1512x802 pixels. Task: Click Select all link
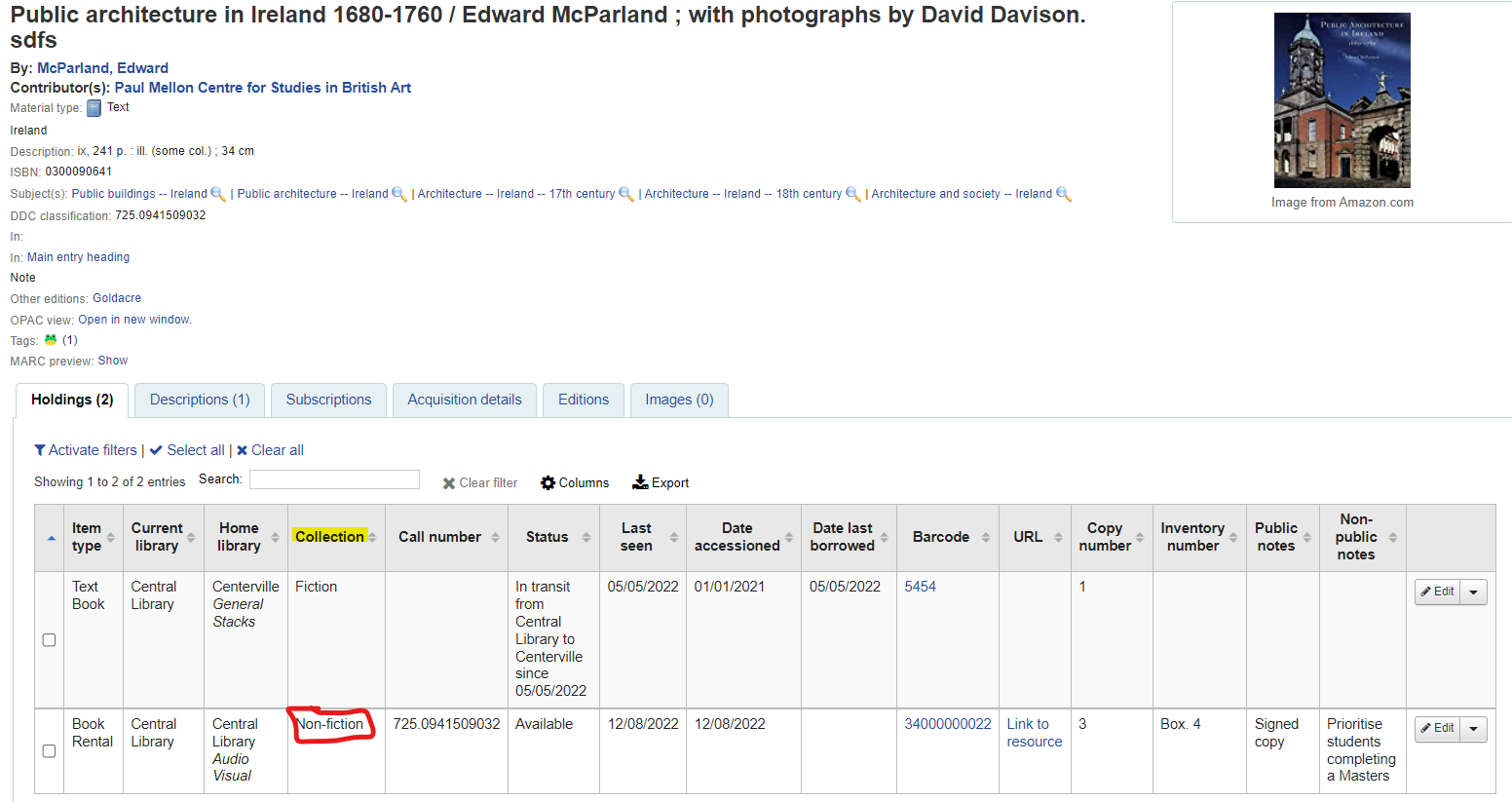(x=187, y=450)
